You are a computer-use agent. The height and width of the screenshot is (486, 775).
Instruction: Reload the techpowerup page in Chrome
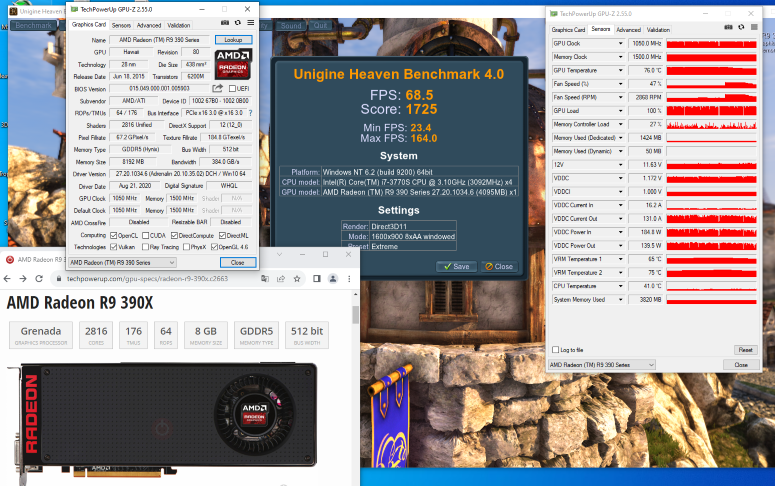pyautogui.click(x=39, y=279)
